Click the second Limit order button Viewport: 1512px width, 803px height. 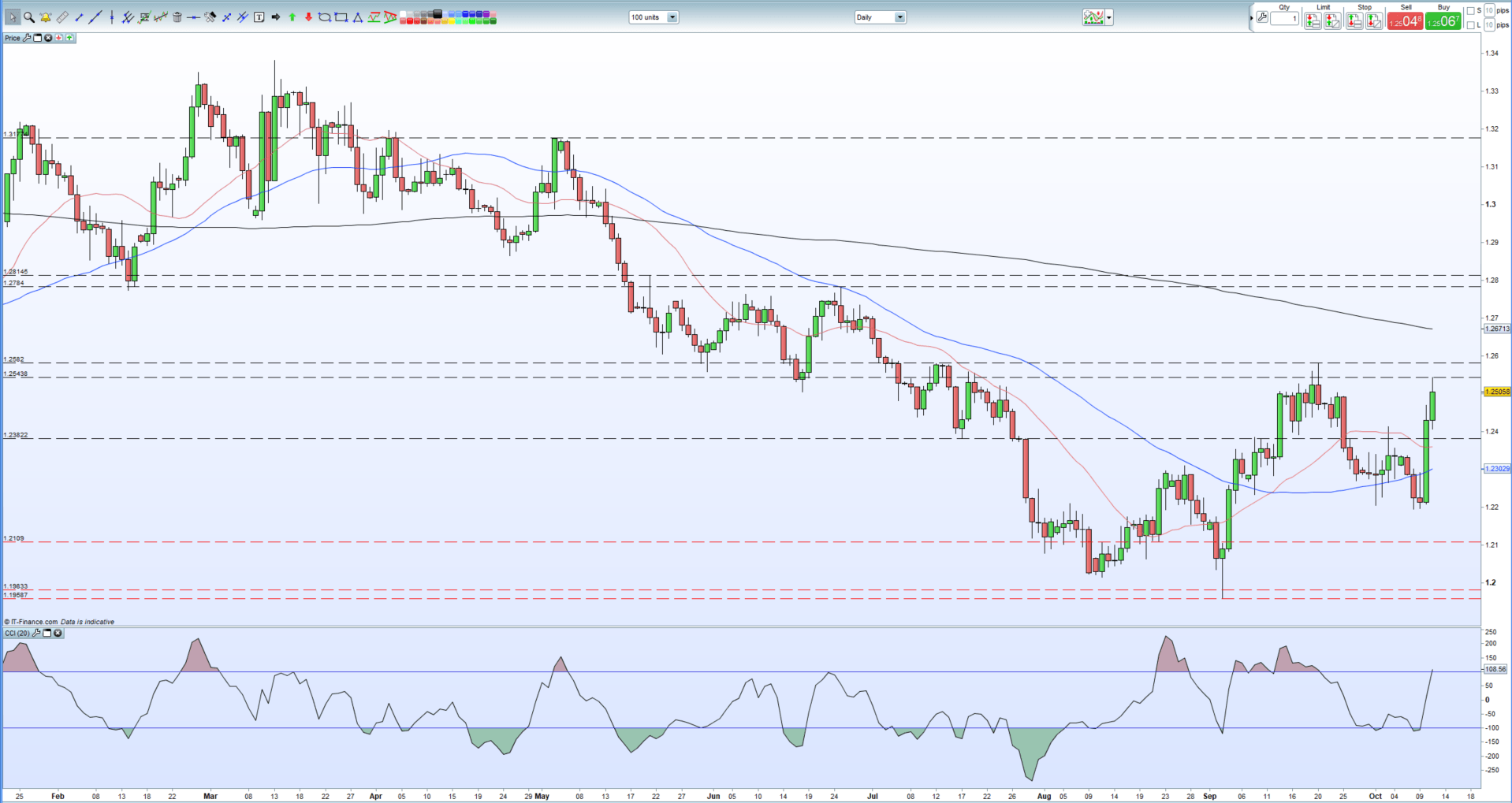coord(1332,21)
